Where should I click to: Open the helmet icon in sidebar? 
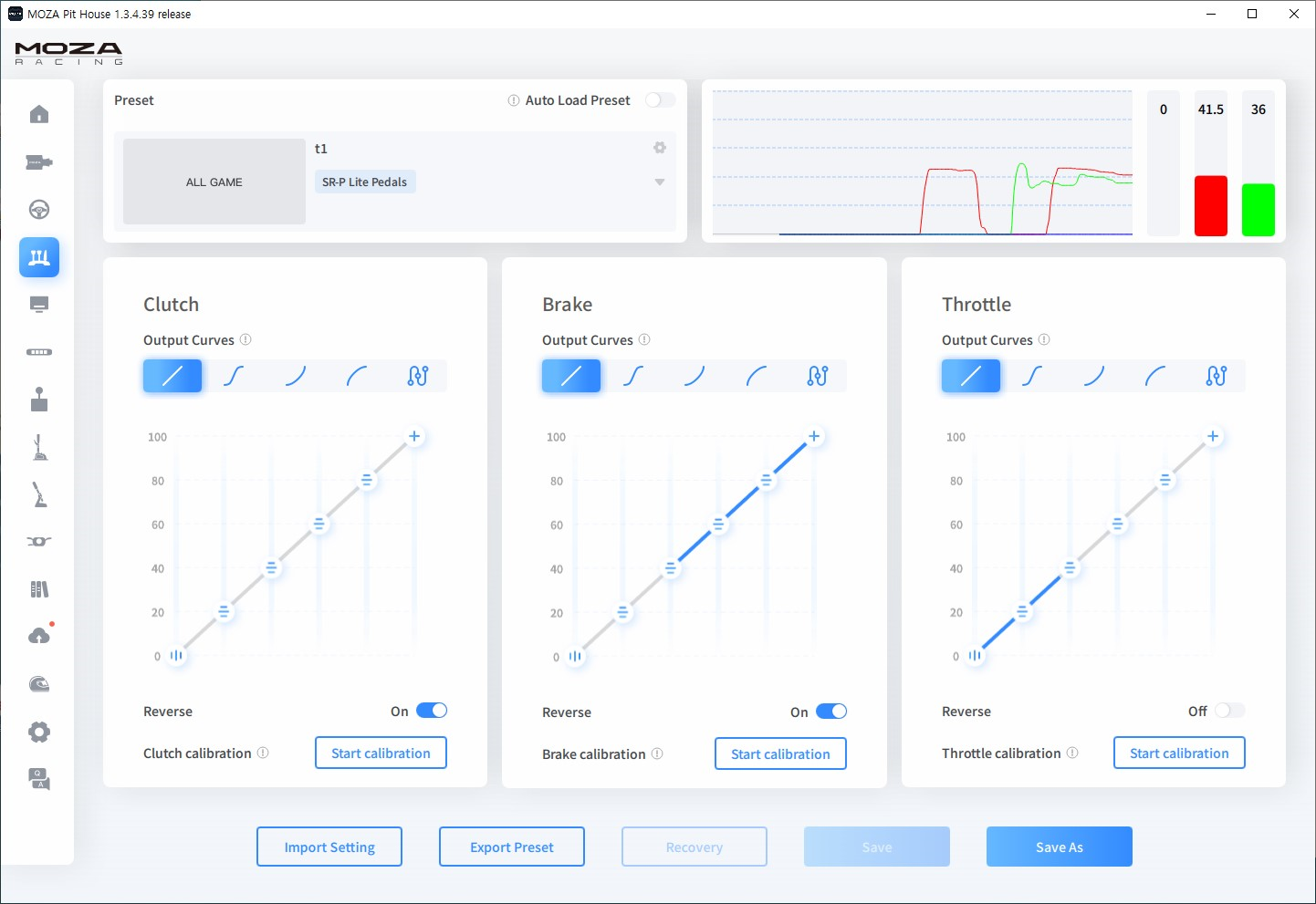point(39,684)
